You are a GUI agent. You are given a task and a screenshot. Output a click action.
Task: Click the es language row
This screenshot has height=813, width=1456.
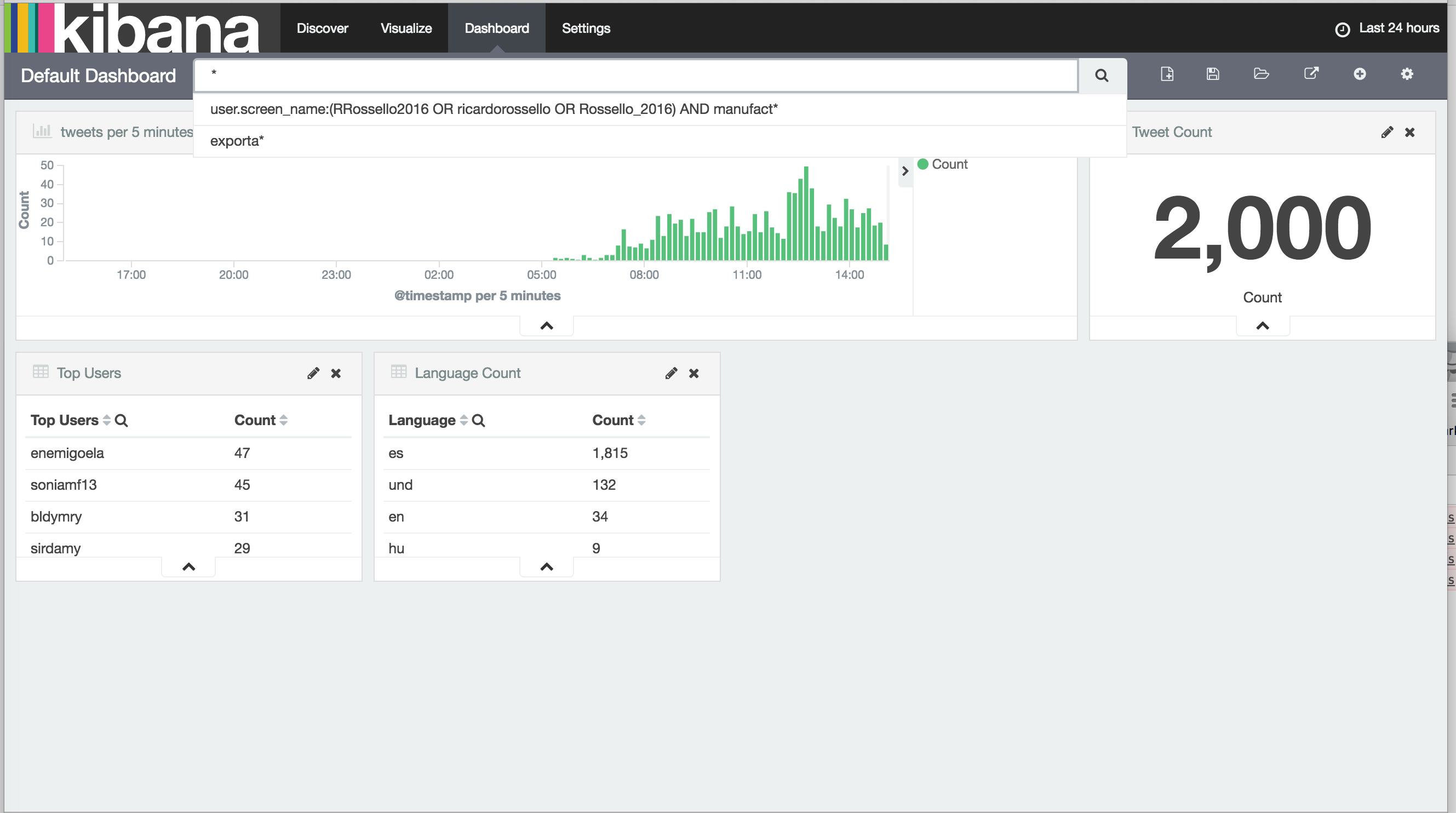[x=547, y=453]
